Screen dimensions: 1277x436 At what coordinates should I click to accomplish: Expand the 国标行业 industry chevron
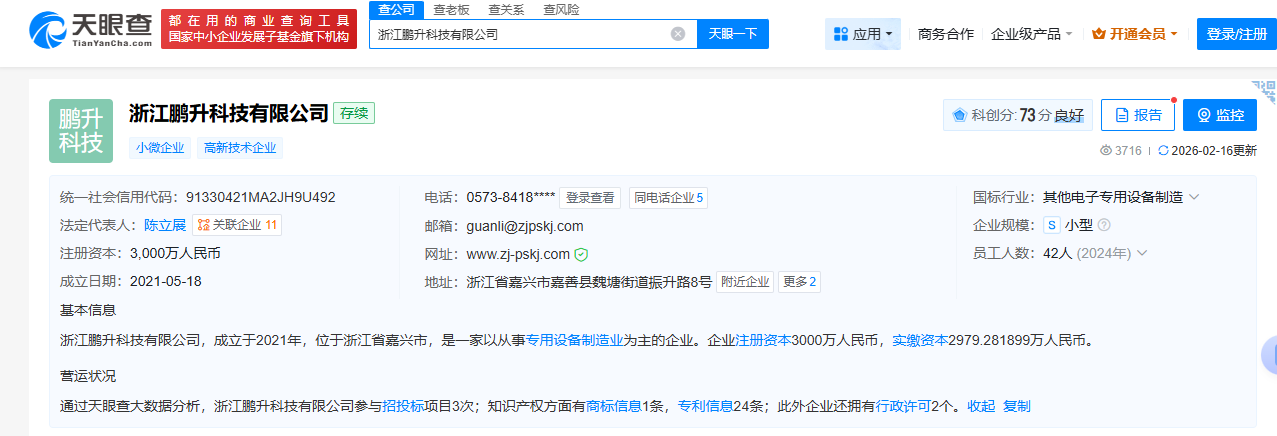1194,198
